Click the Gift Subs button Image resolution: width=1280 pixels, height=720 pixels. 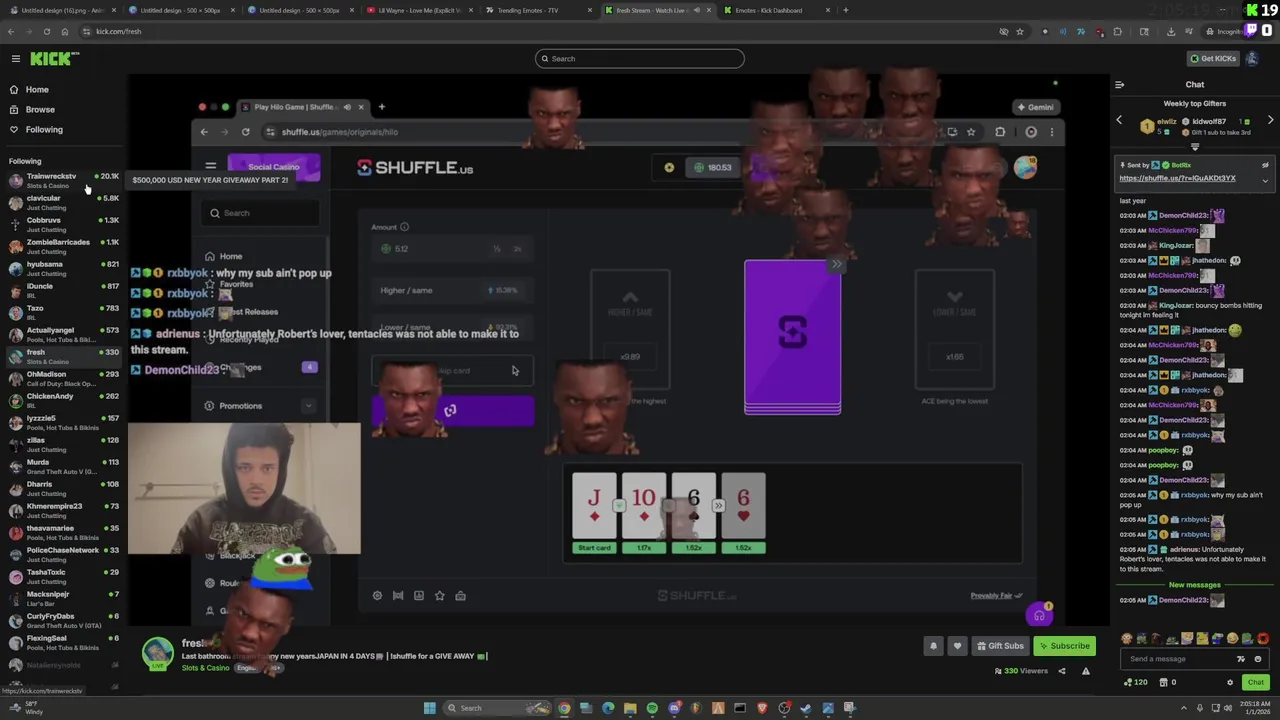coord(1000,646)
